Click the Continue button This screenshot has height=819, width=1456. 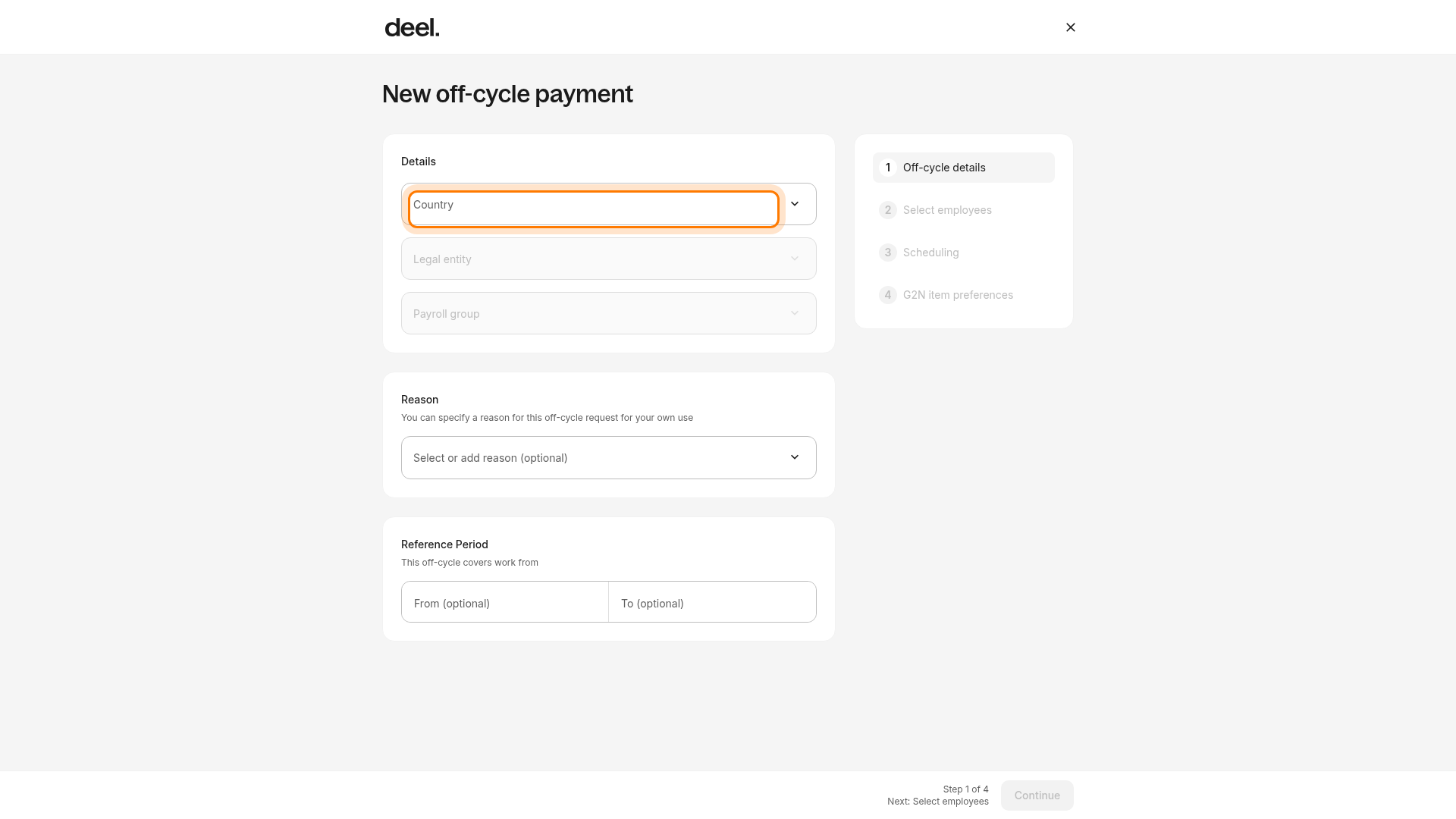point(1037,795)
